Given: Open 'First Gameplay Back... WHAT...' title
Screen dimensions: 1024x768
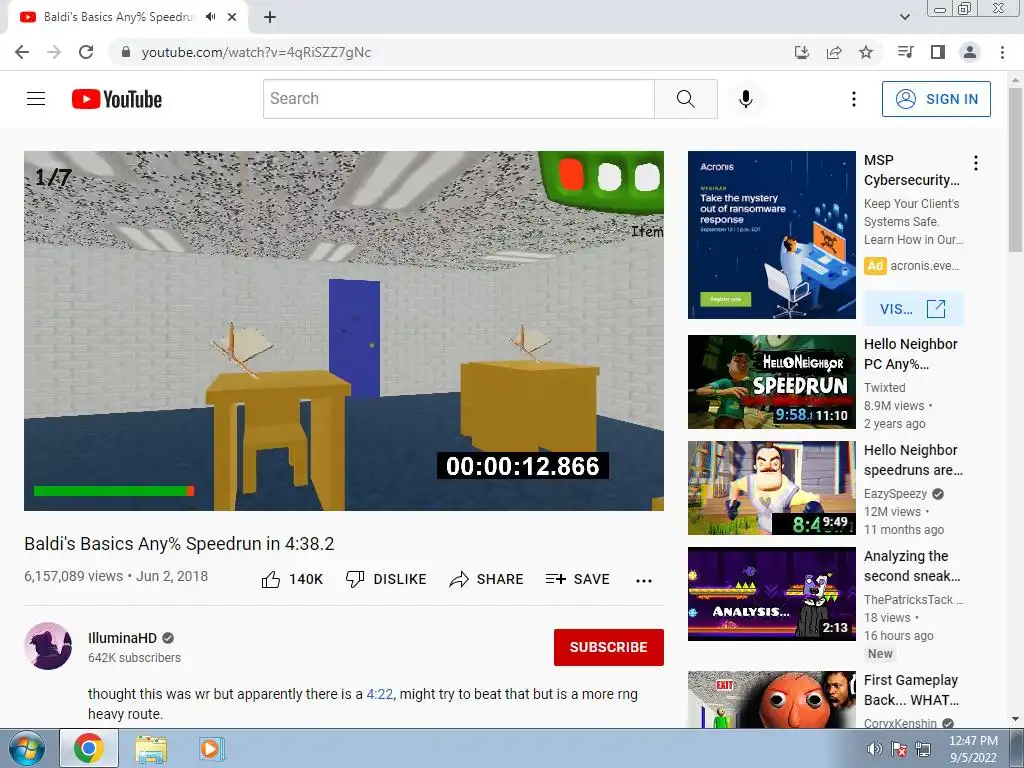Looking at the screenshot, I should pyautogui.click(x=911, y=690).
